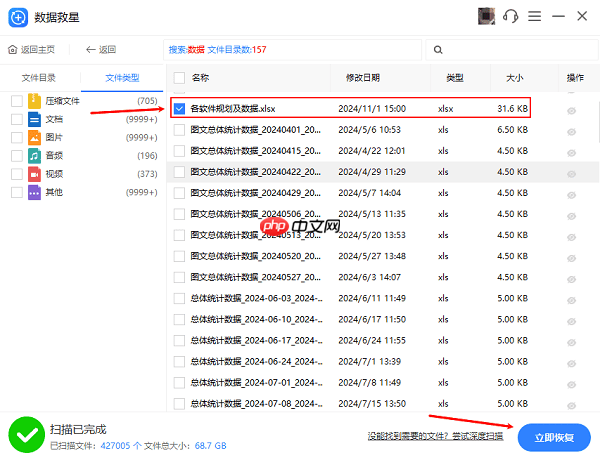Preview the 20240401 file with eye icon
Viewport: 600px width, 453px height.
(x=571, y=132)
